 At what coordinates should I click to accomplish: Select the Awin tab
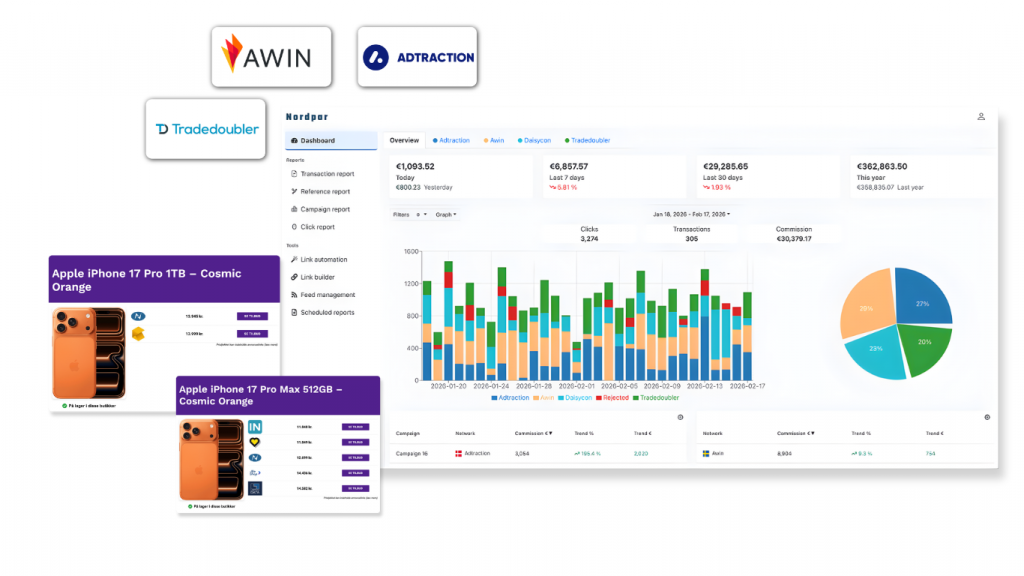[x=494, y=141]
